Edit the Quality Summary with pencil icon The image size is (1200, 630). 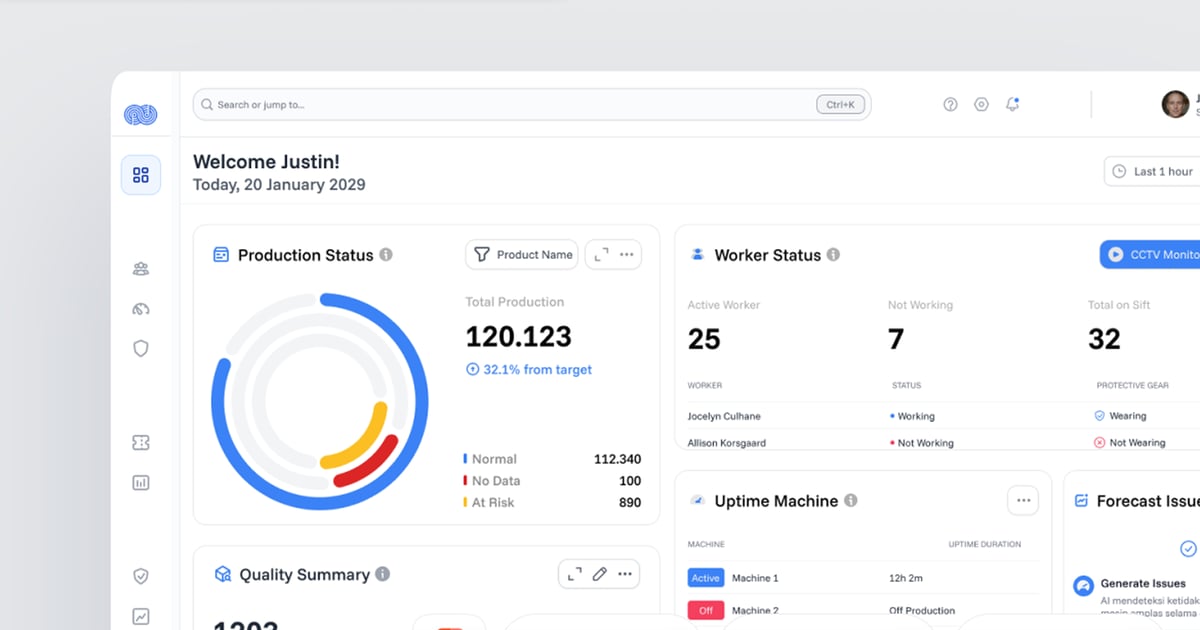click(599, 574)
